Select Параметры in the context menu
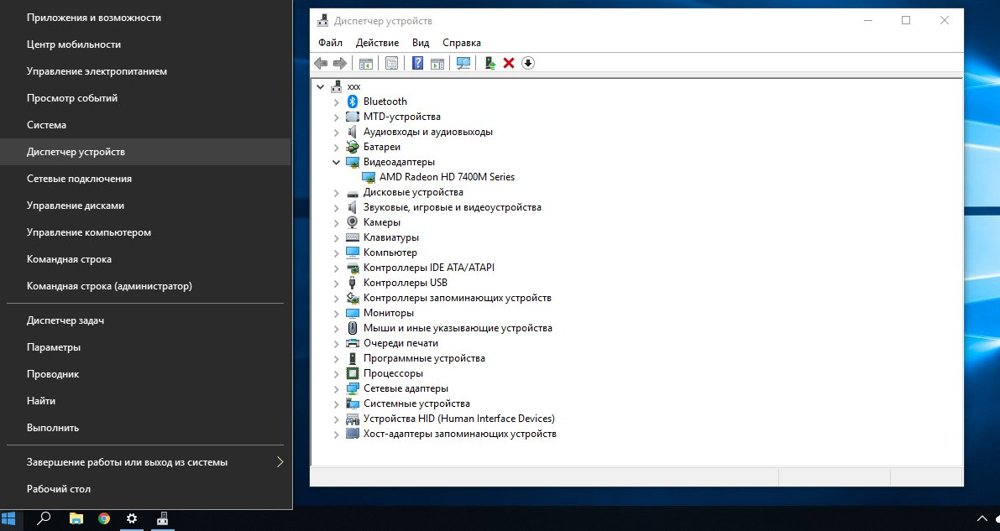Screen dimensions: 1000x531 coord(146,347)
